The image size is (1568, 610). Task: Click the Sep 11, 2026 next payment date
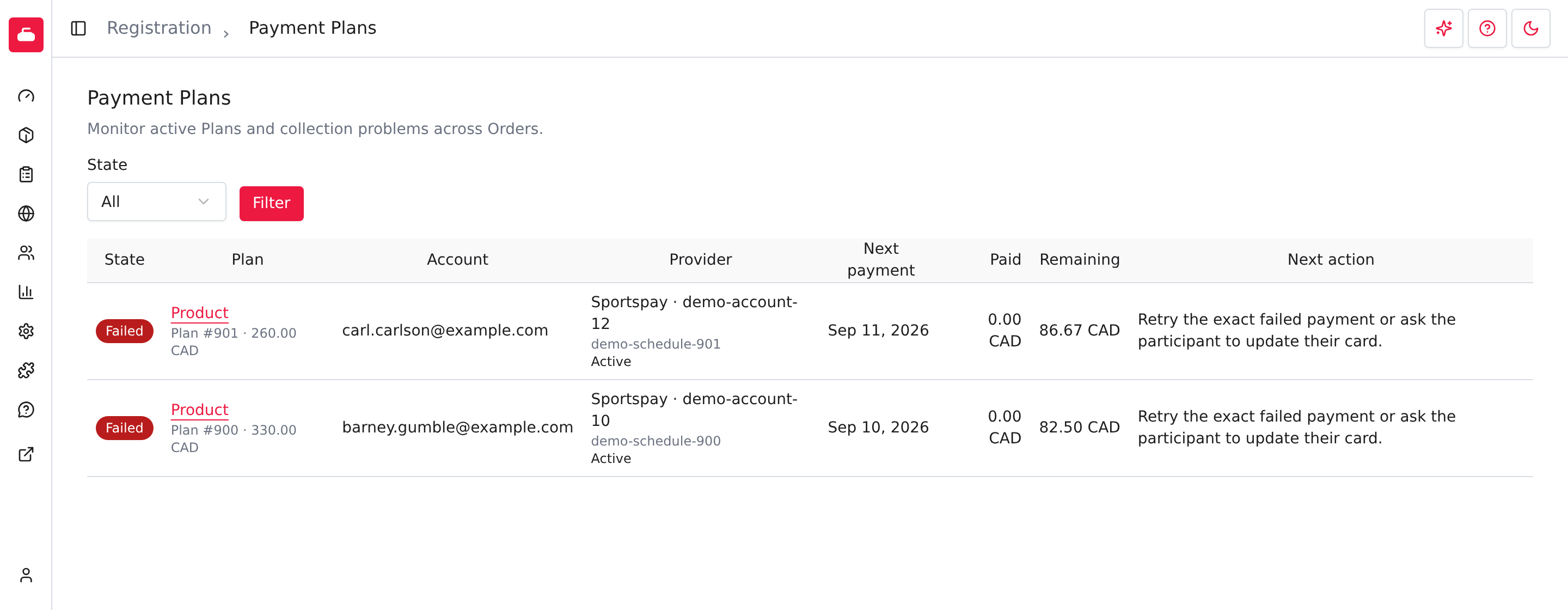[878, 331]
